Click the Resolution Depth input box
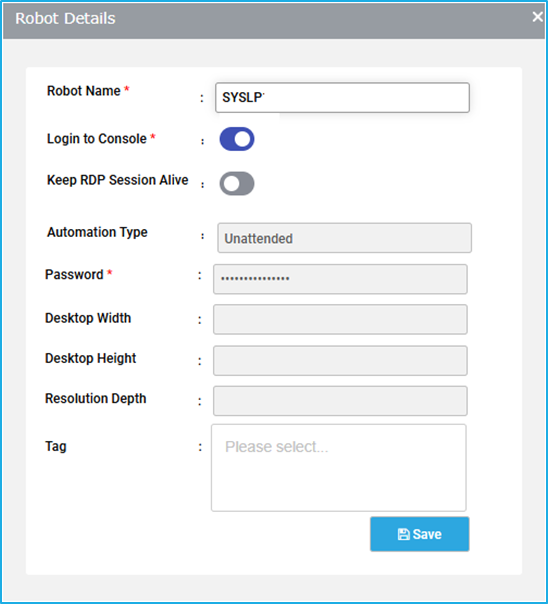The width and height of the screenshot is (548, 604). pos(340,401)
